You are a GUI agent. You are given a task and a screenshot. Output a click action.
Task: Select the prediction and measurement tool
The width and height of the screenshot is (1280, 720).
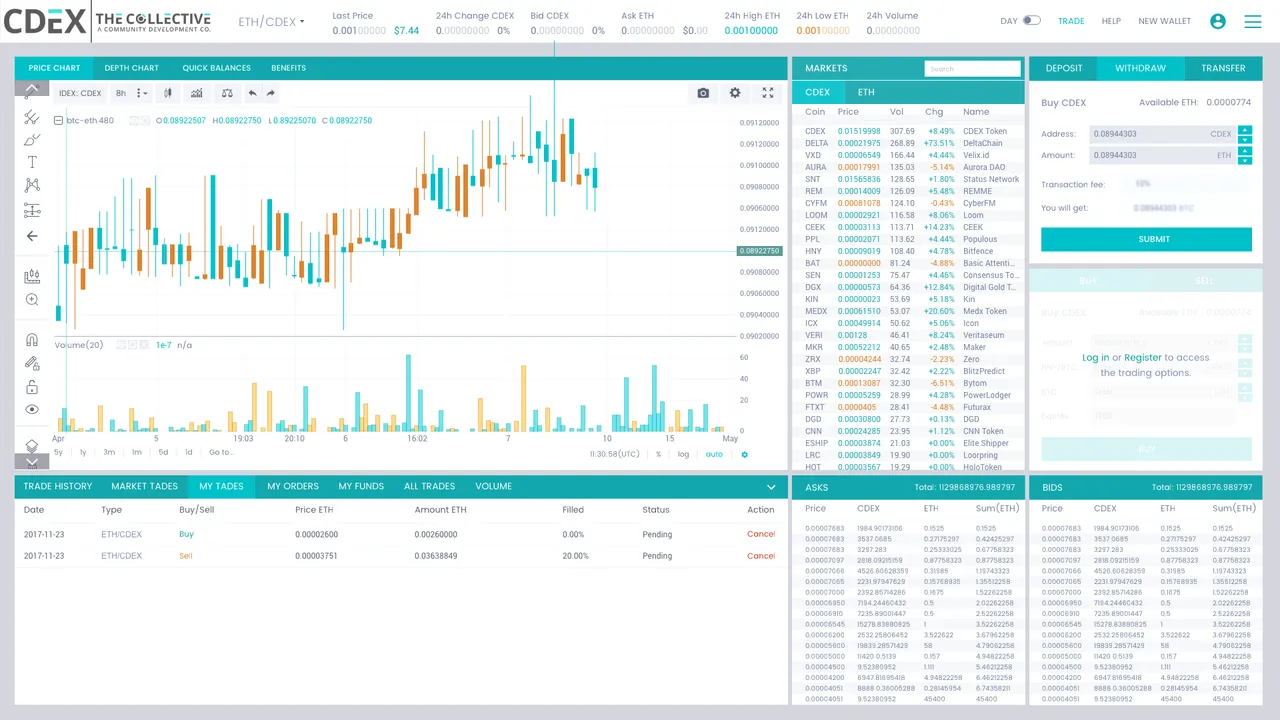point(32,211)
